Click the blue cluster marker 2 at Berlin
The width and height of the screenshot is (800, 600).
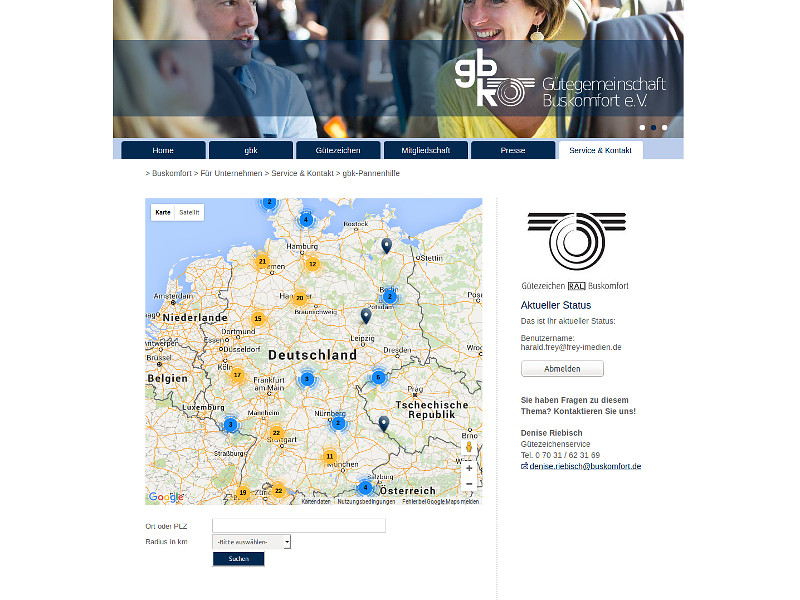coord(390,296)
